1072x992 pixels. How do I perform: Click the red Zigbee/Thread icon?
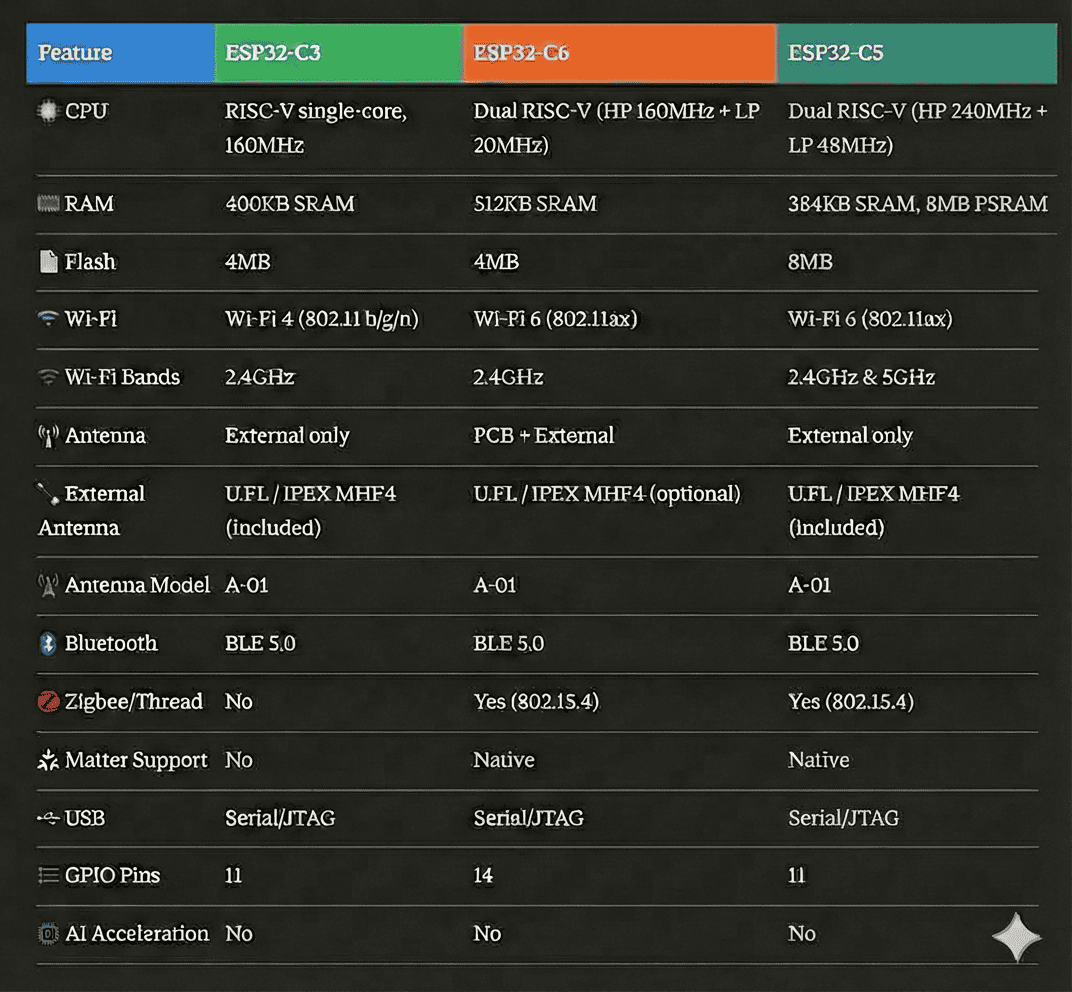click(47, 702)
